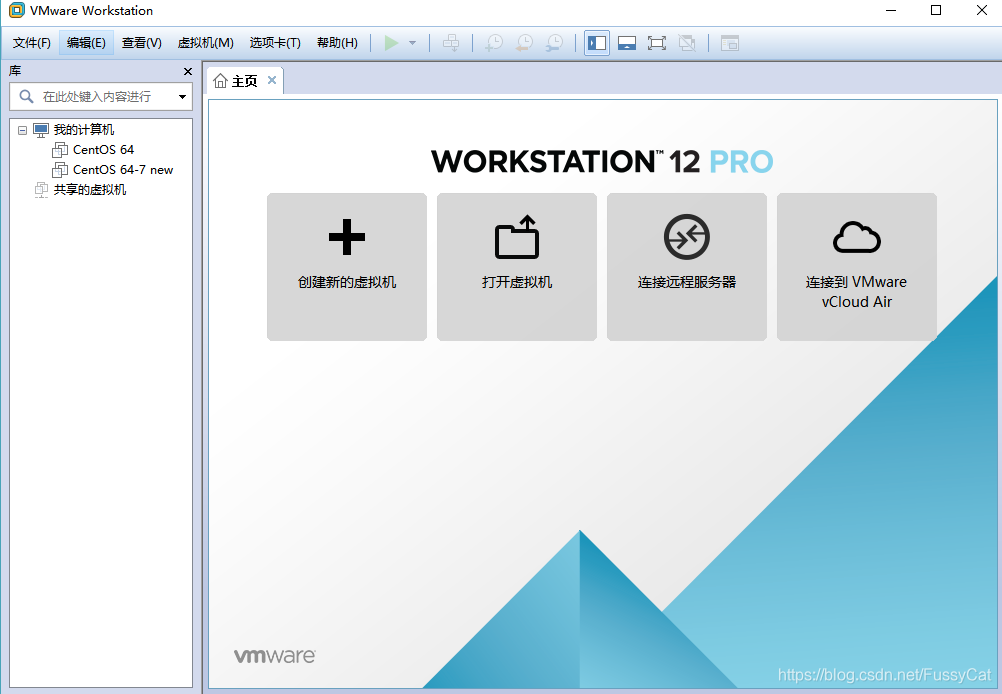Screen dimensions: 1002x694
Task: Toggle the thumbnail bar view icon
Action: (x=627, y=43)
